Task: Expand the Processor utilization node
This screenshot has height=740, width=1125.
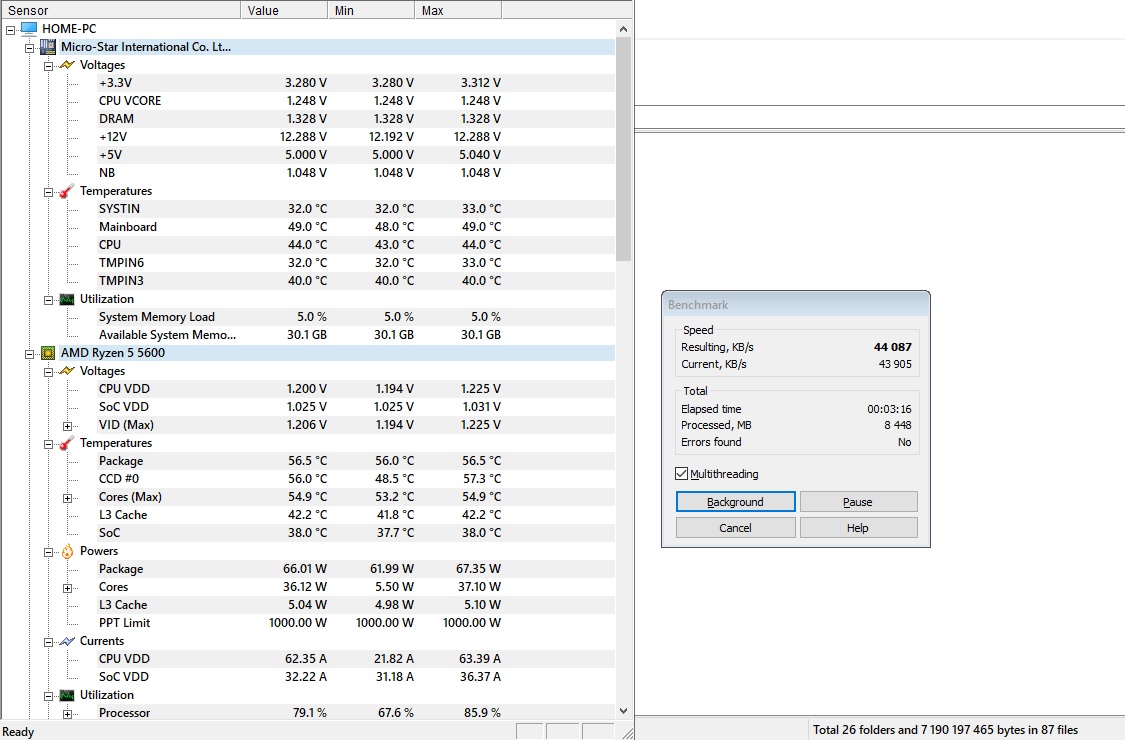Action: click(68, 713)
